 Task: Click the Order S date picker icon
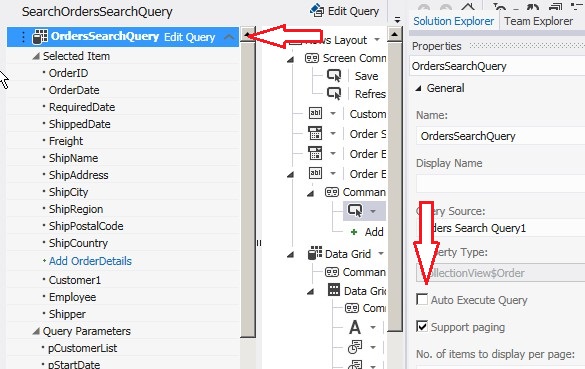315,133
